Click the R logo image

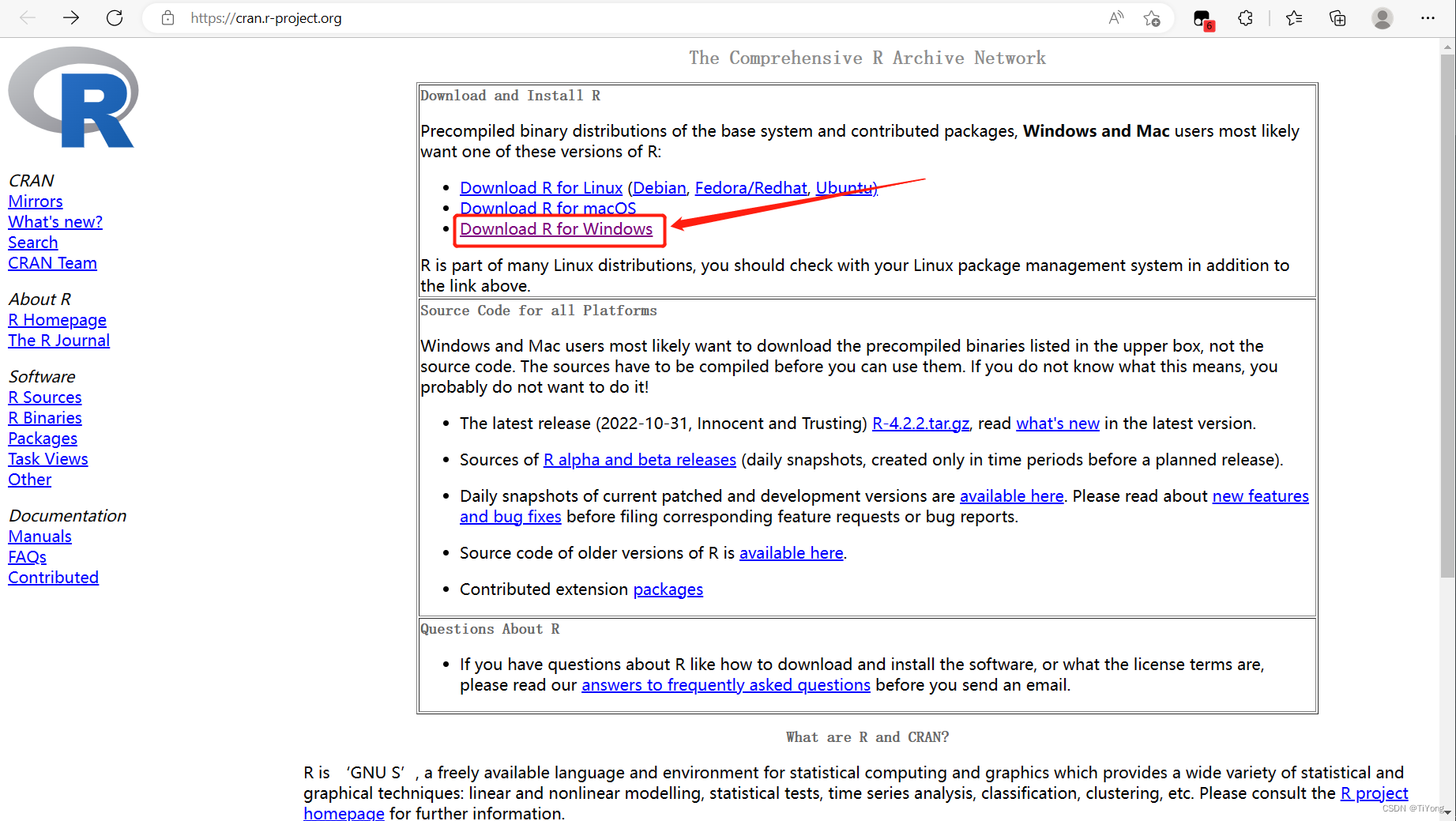tap(73, 97)
